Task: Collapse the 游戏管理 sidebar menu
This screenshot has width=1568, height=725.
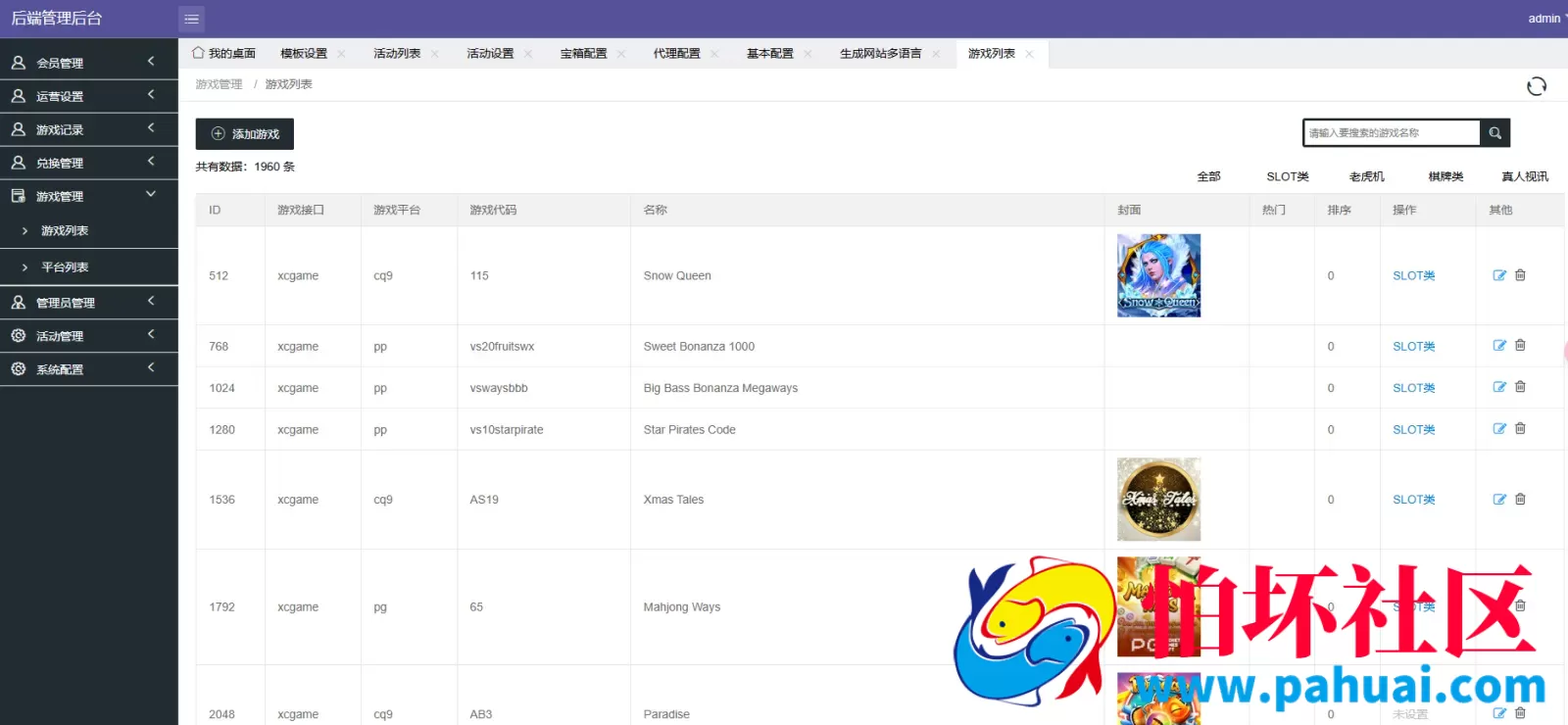Action: click(x=89, y=196)
